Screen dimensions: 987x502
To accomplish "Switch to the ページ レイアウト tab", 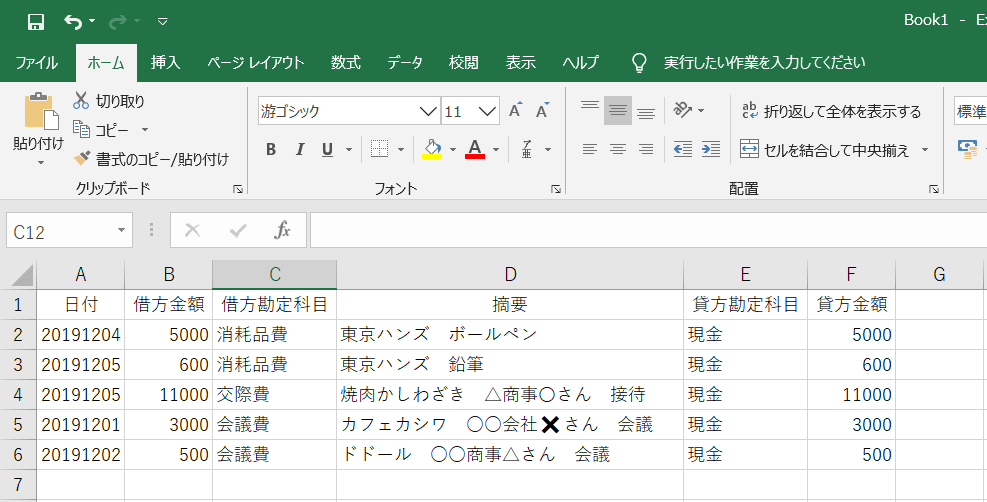I will 256,62.
